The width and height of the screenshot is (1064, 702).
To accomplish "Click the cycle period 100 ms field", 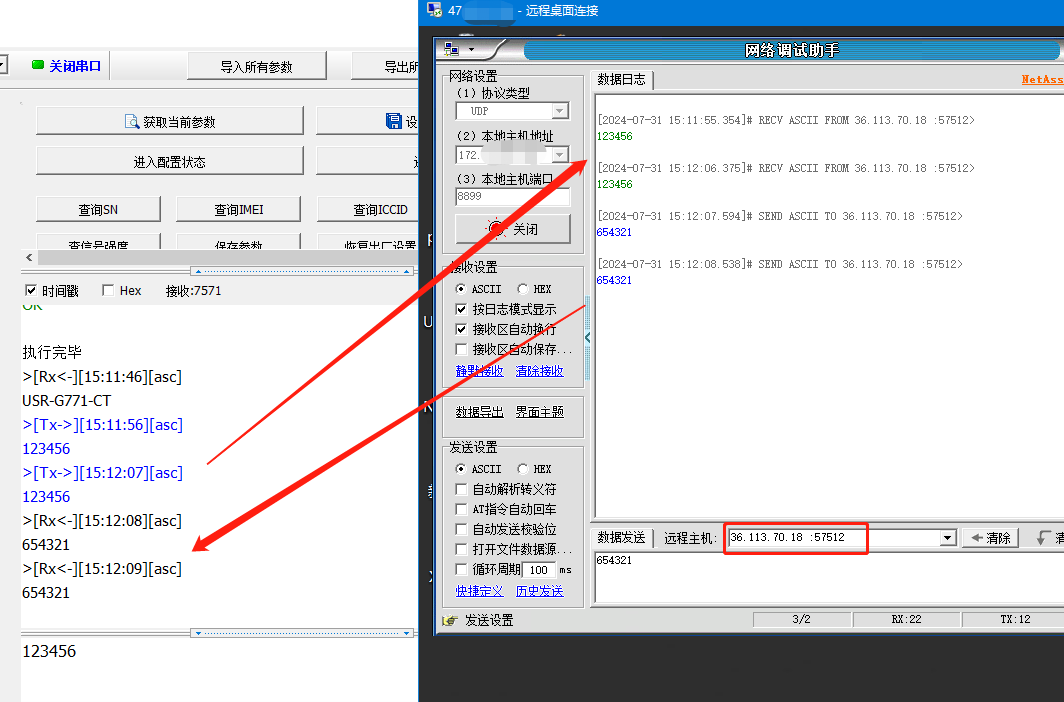I will 539,570.
